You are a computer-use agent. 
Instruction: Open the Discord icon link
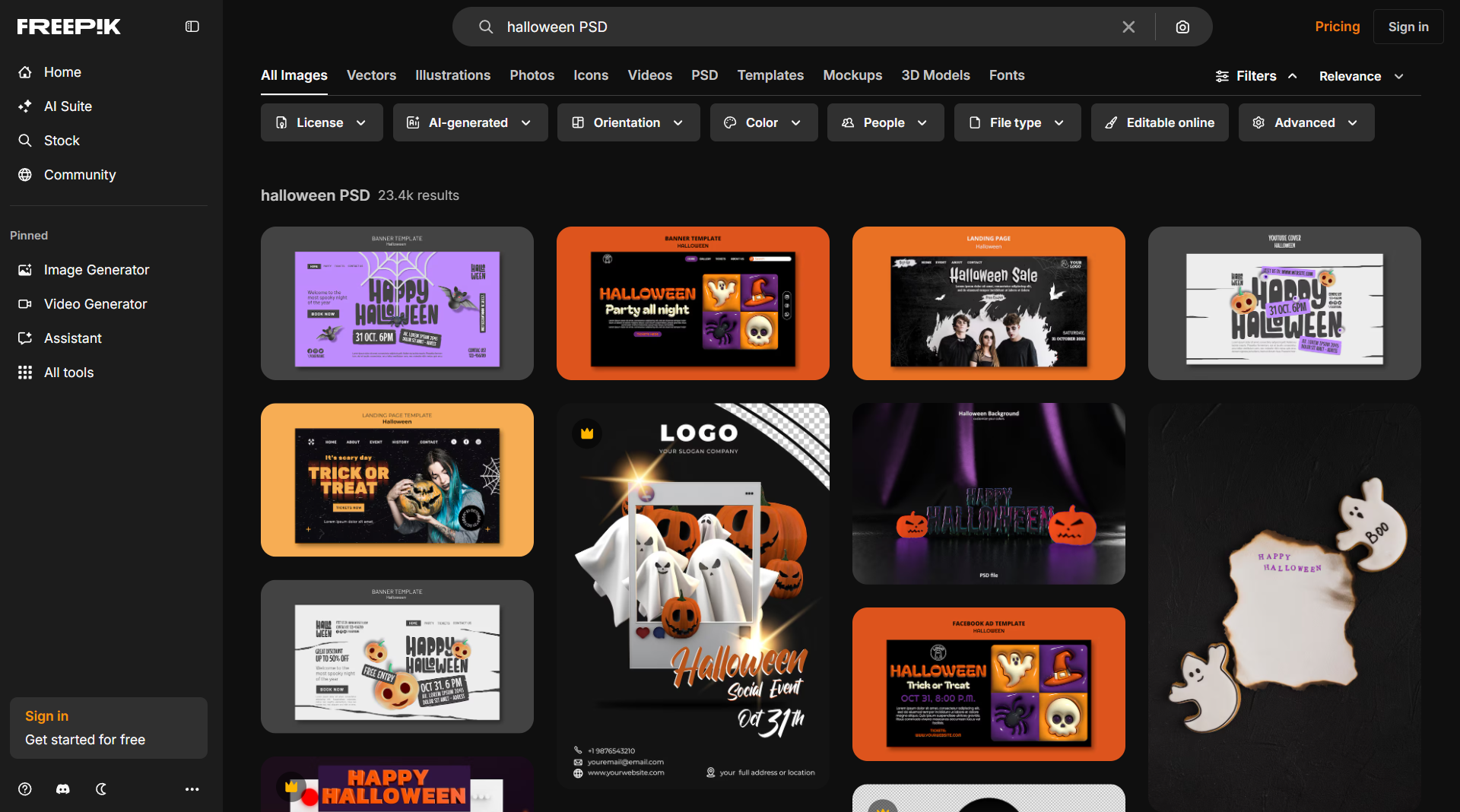click(x=63, y=789)
